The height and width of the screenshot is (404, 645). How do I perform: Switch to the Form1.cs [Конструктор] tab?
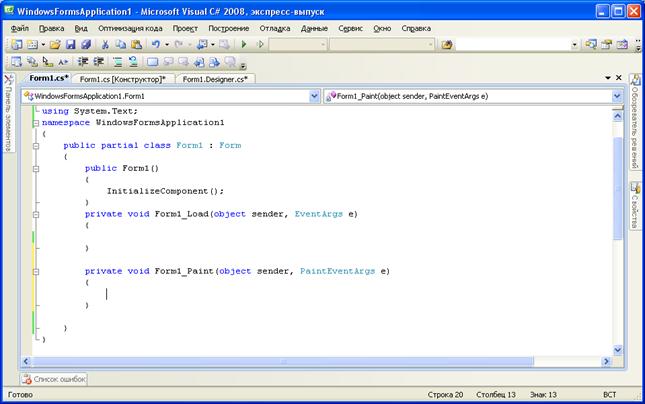pos(122,78)
